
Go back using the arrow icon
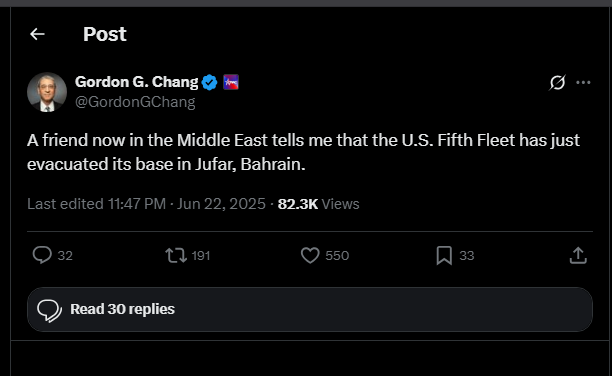coord(37,34)
